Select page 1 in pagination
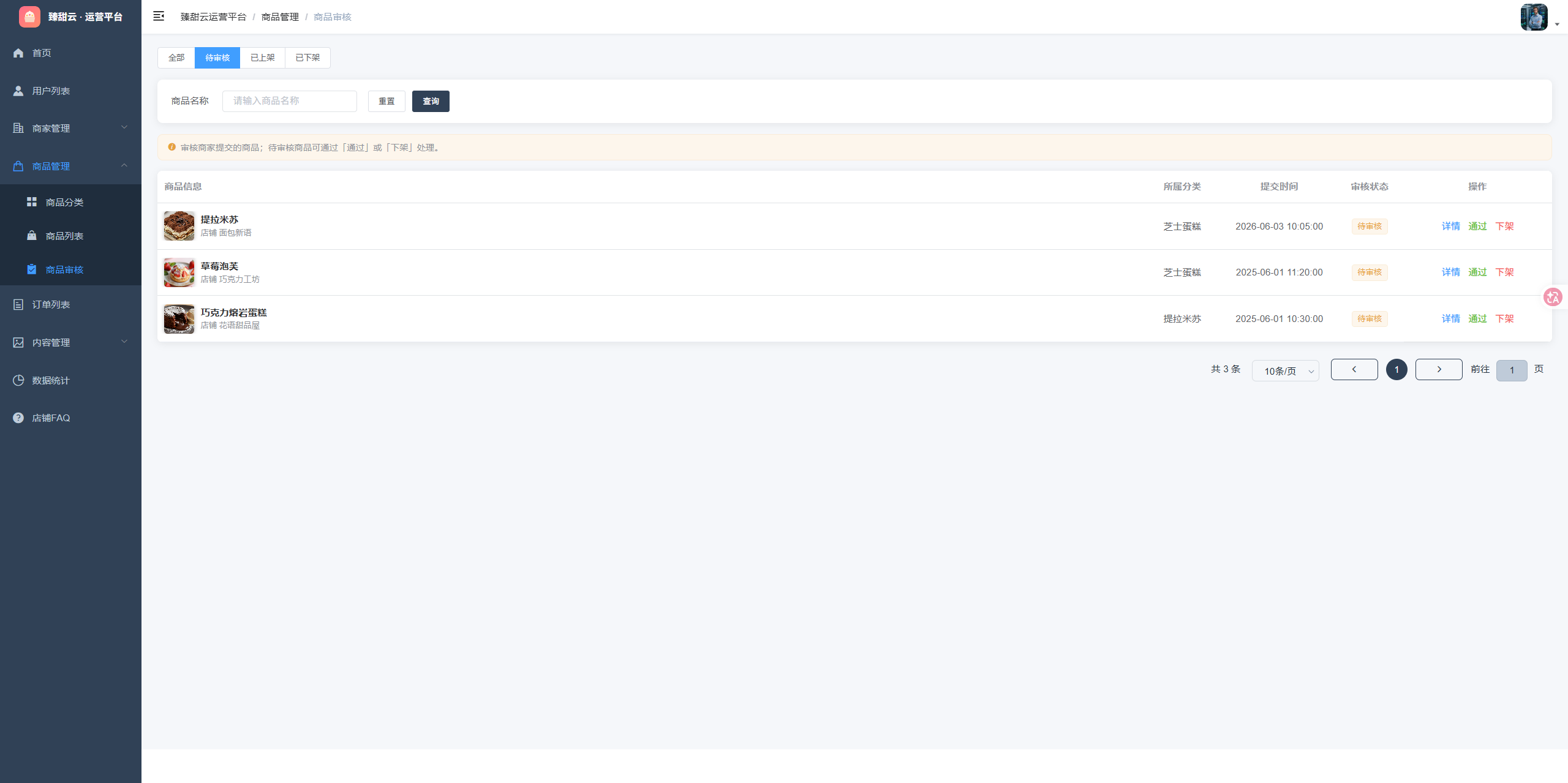 (x=1396, y=369)
